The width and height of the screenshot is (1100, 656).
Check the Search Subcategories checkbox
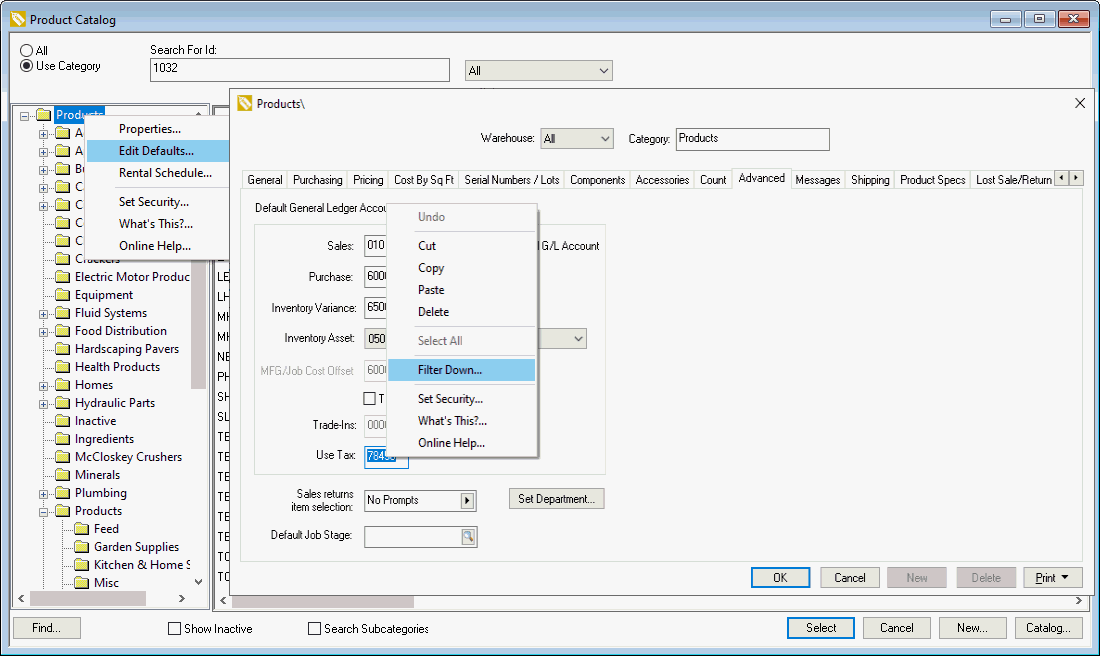(x=315, y=629)
